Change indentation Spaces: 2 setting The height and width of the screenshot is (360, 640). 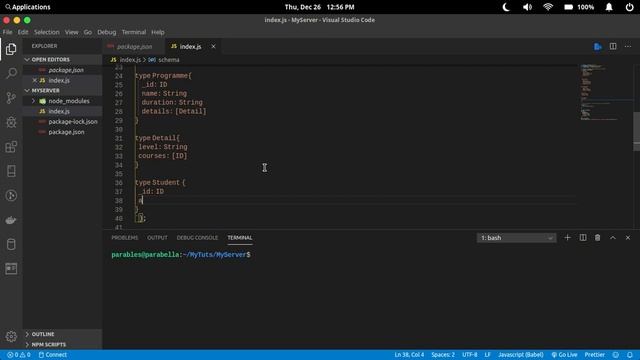pyautogui.click(x=443, y=355)
